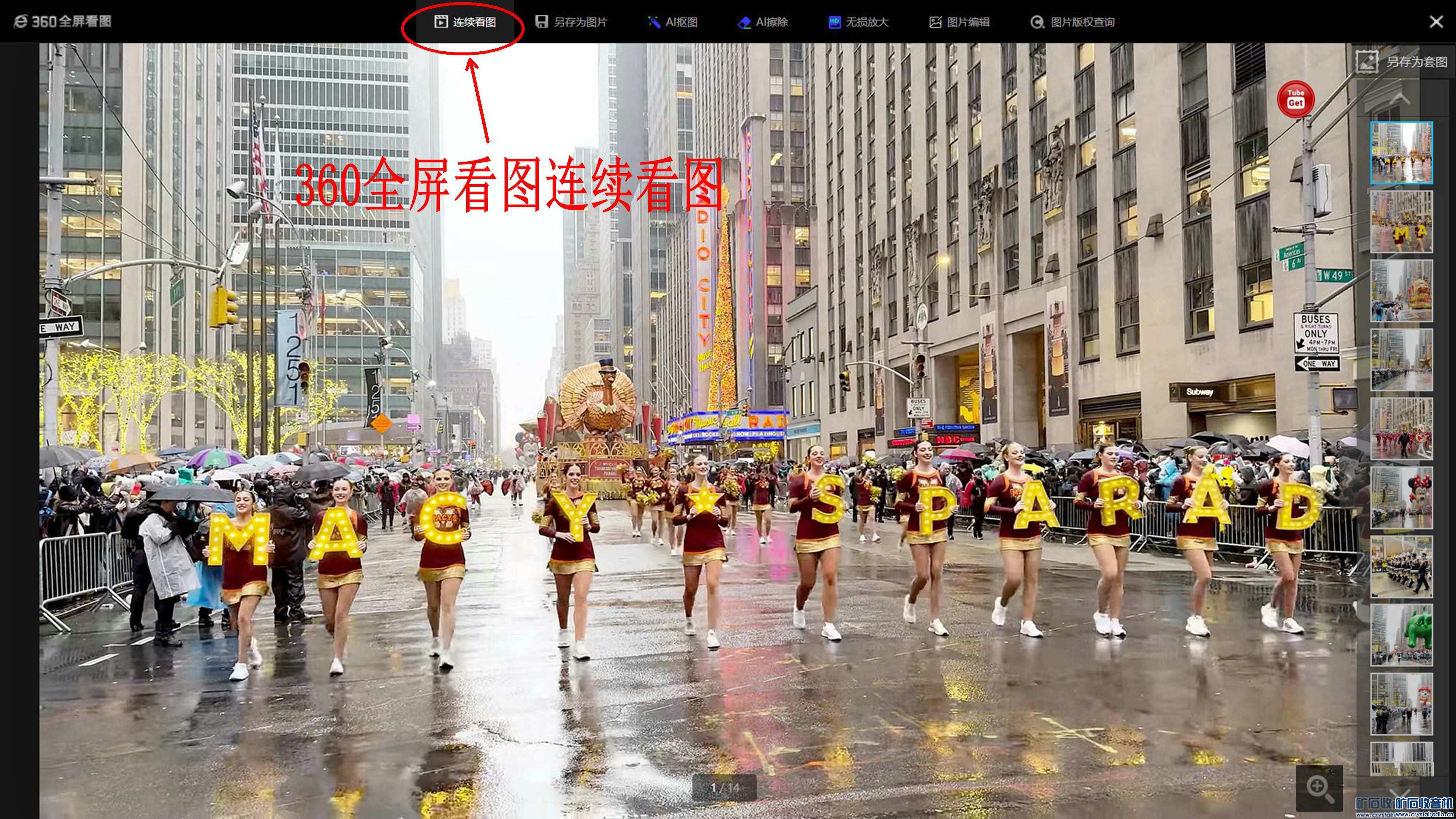Click the 360全屏看图 logo
Screen dimensions: 1456x819
(x=62, y=21)
